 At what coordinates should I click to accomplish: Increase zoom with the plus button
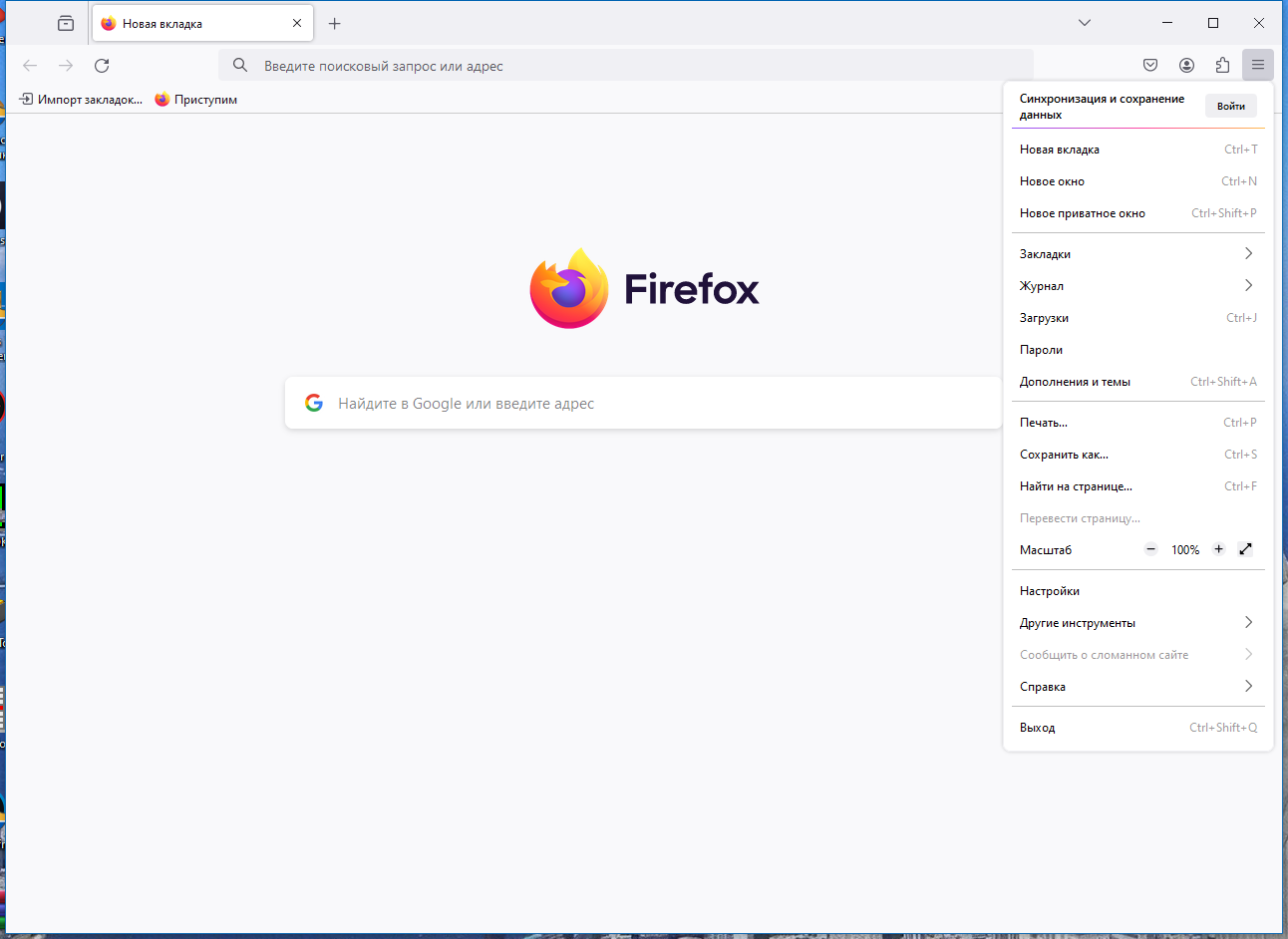pyautogui.click(x=1218, y=549)
